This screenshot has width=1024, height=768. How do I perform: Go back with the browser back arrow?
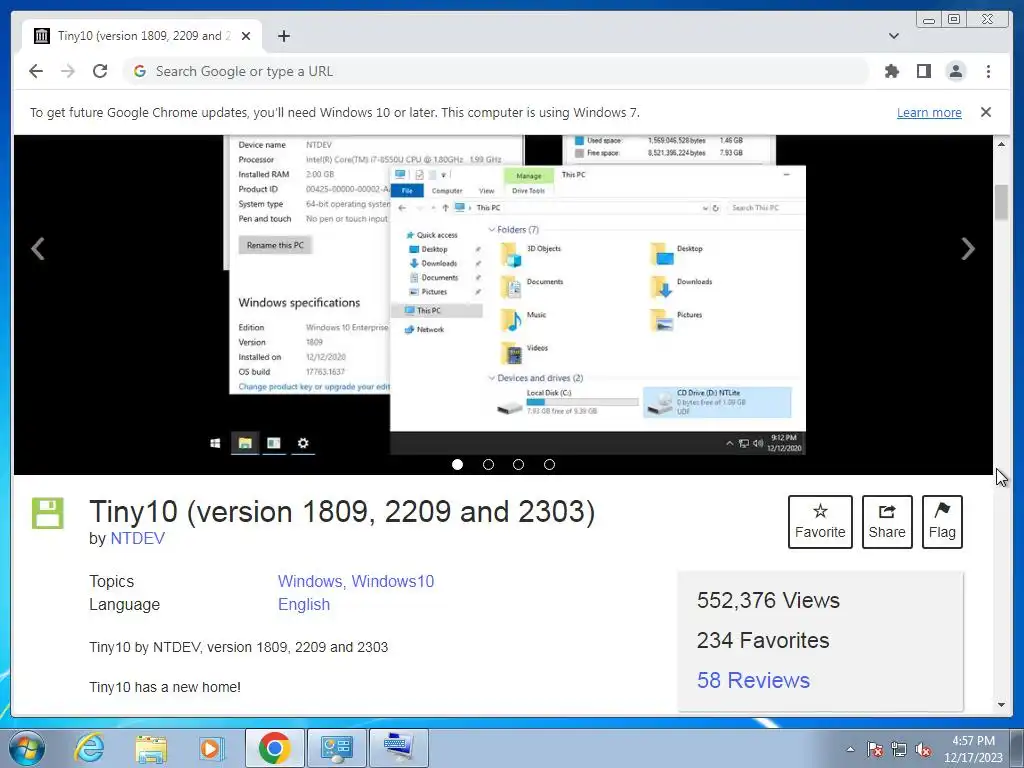click(36, 71)
